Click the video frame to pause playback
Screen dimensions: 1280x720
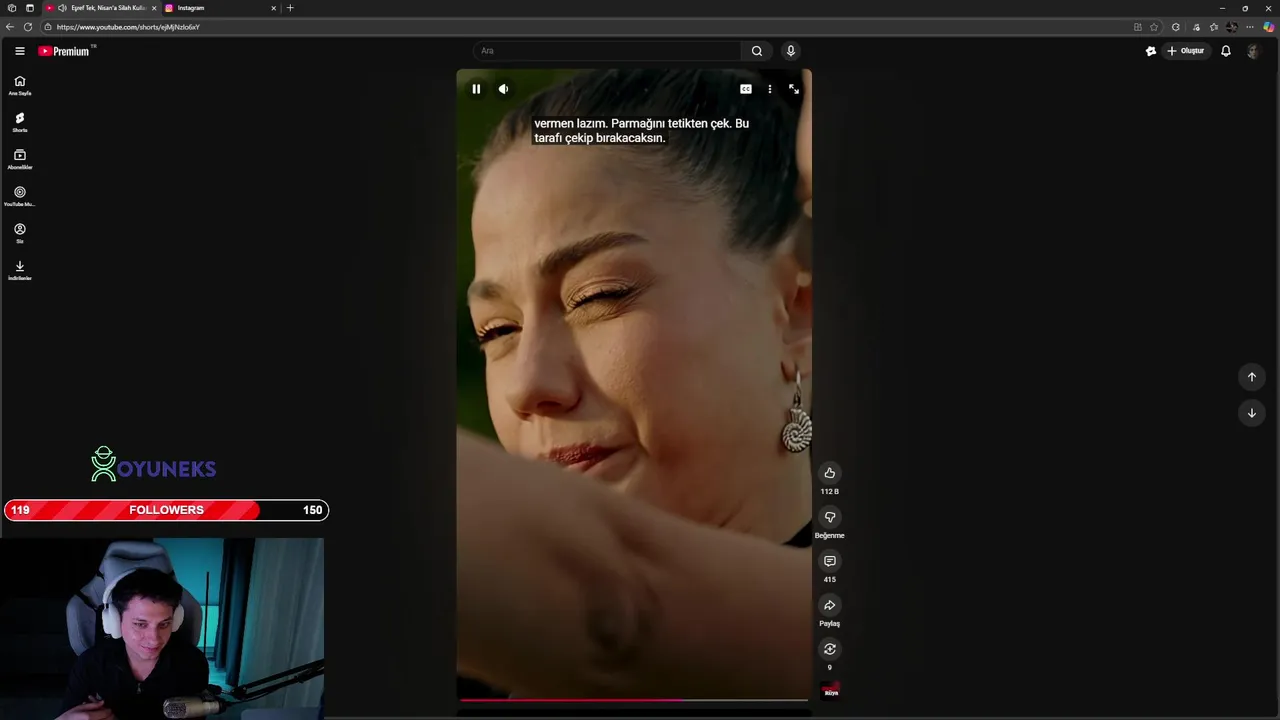(x=634, y=384)
